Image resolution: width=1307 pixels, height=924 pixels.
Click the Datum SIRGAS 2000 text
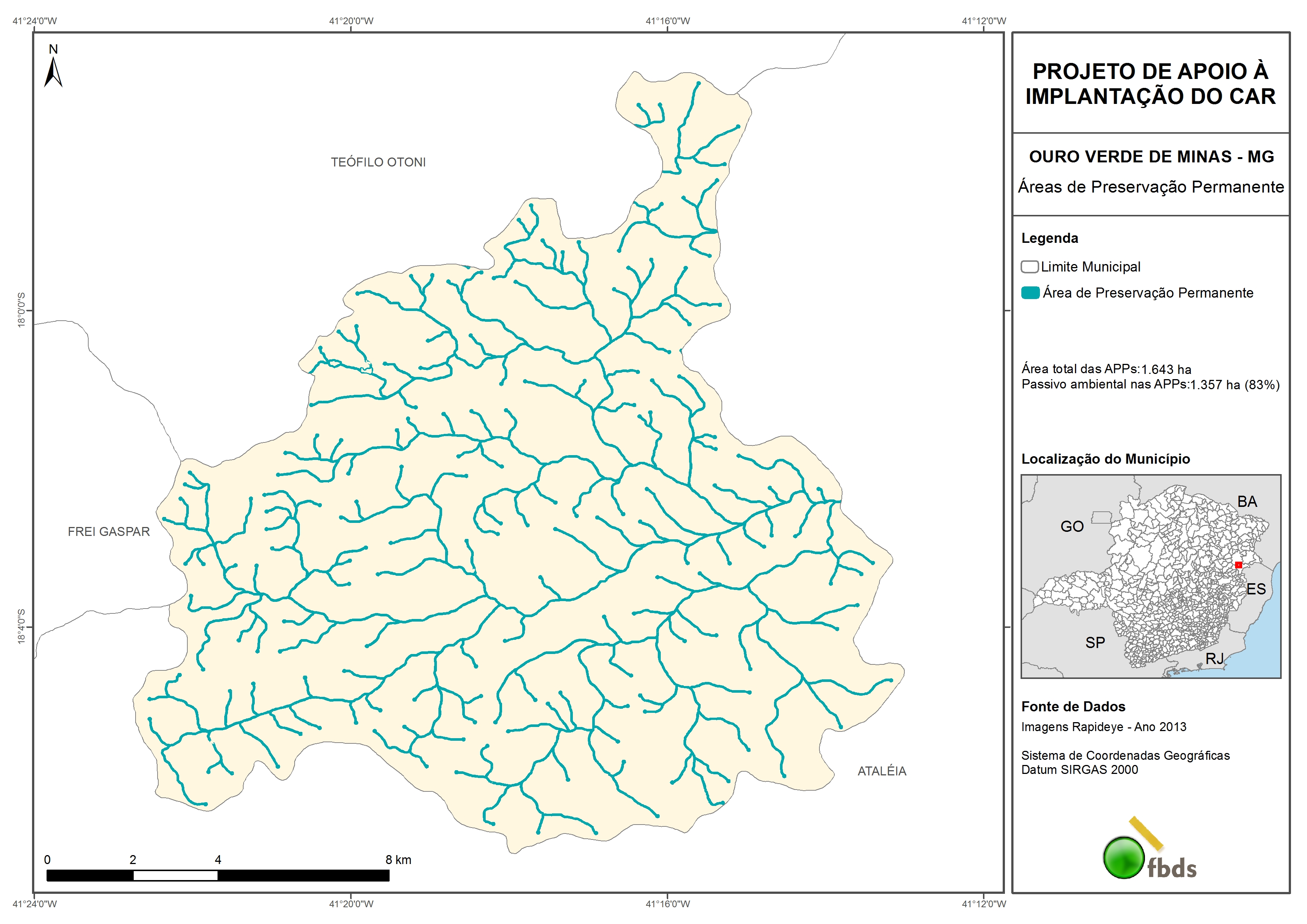(x=1079, y=770)
